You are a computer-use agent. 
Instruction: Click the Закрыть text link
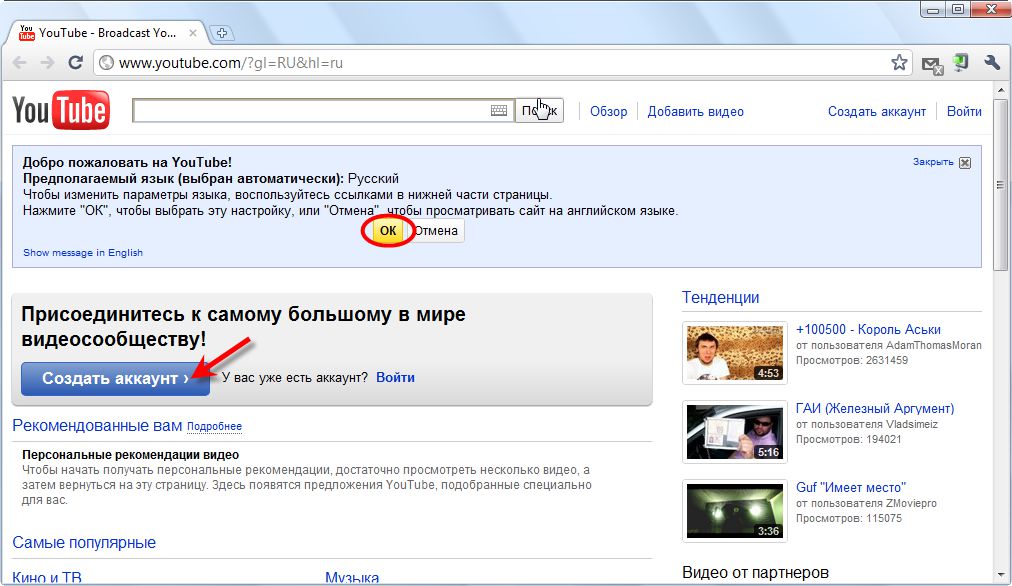933,162
